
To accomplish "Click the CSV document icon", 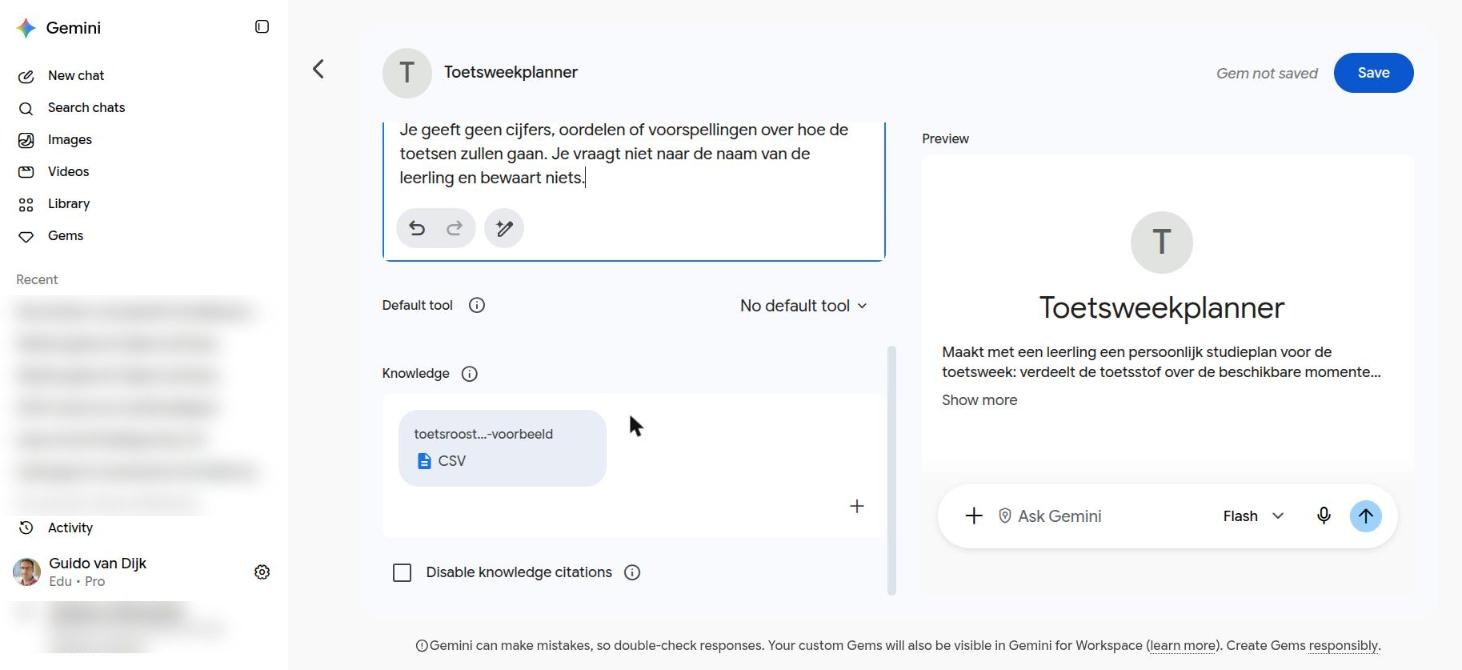I will click(424, 461).
